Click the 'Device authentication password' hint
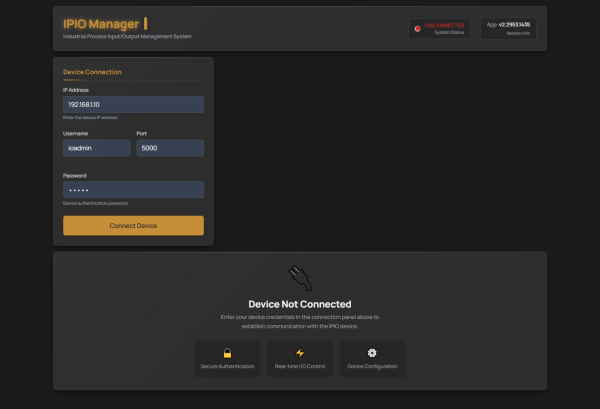The height and width of the screenshot is (409, 600). (96, 203)
